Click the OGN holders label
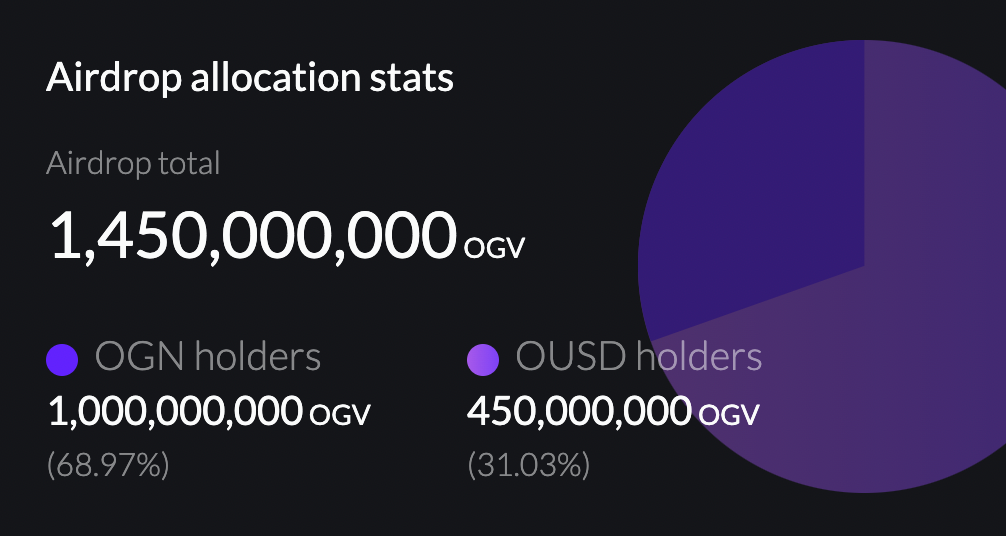This screenshot has height=536, width=1006. [208, 356]
